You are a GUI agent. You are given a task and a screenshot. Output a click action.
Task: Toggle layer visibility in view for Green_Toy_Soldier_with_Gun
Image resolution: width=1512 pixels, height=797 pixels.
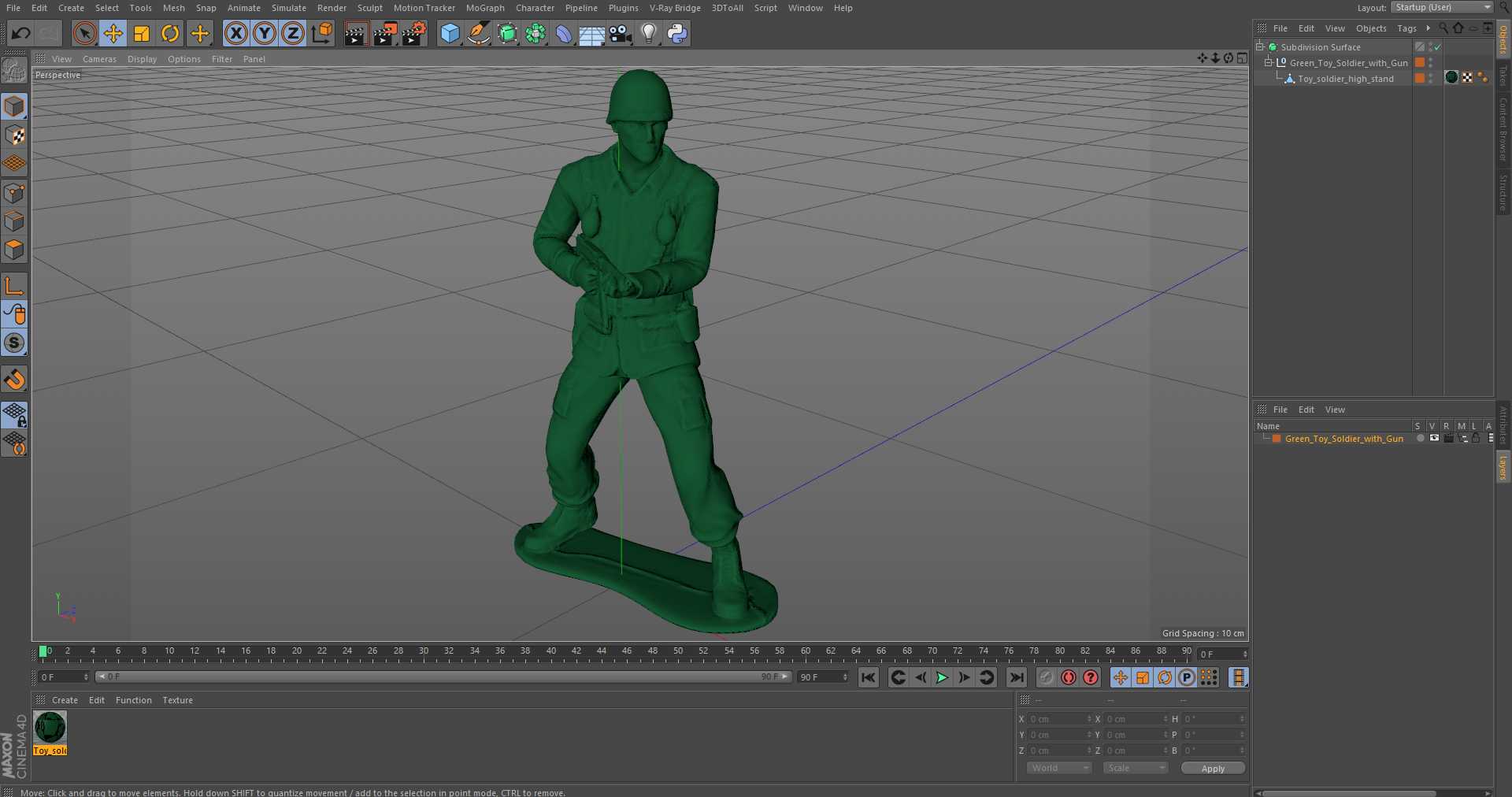[x=1434, y=438]
